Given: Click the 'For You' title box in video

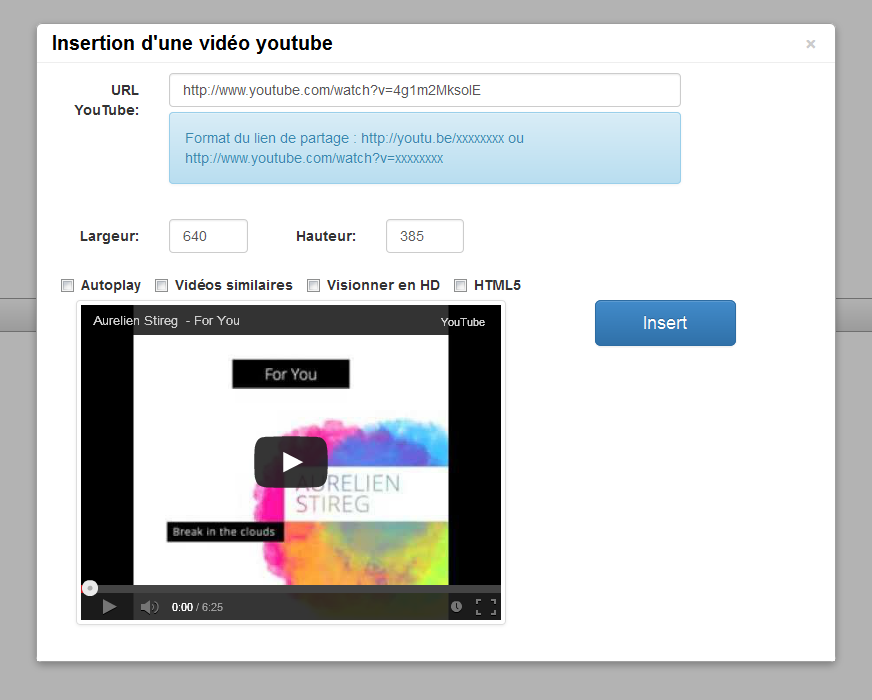Looking at the screenshot, I should [x=291, y=374].
